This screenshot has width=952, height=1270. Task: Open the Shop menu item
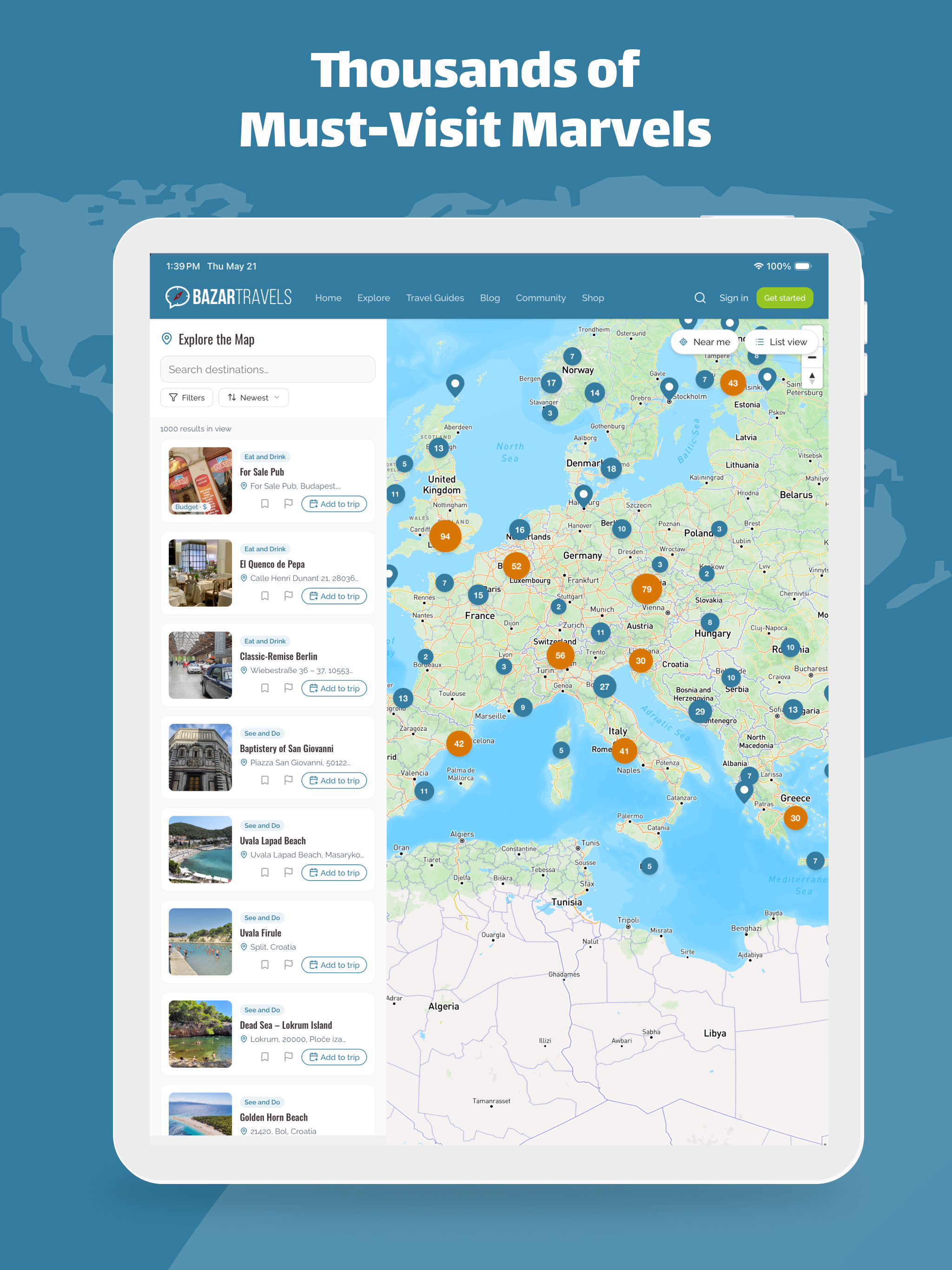(x=593, y=298)
